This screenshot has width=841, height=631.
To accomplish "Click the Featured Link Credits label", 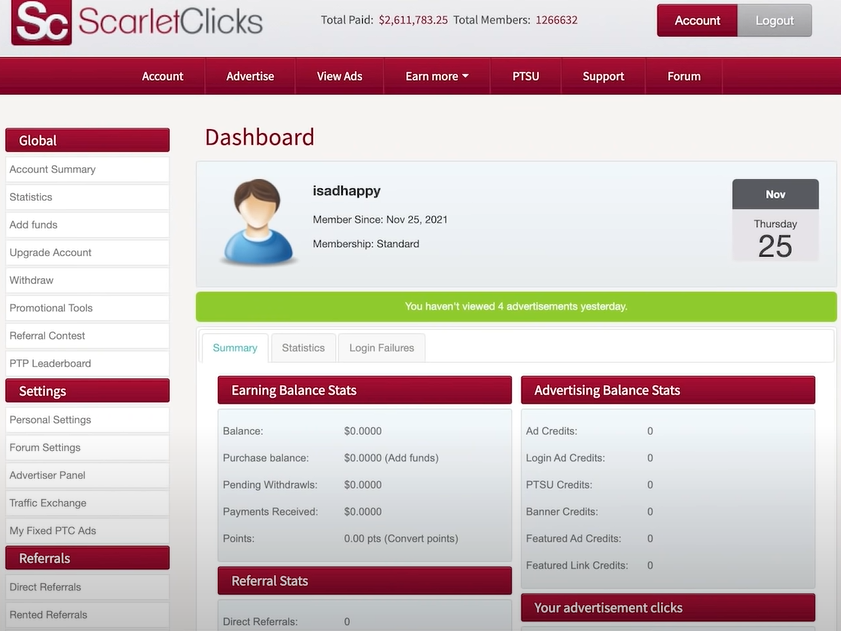I will (577, 565).
